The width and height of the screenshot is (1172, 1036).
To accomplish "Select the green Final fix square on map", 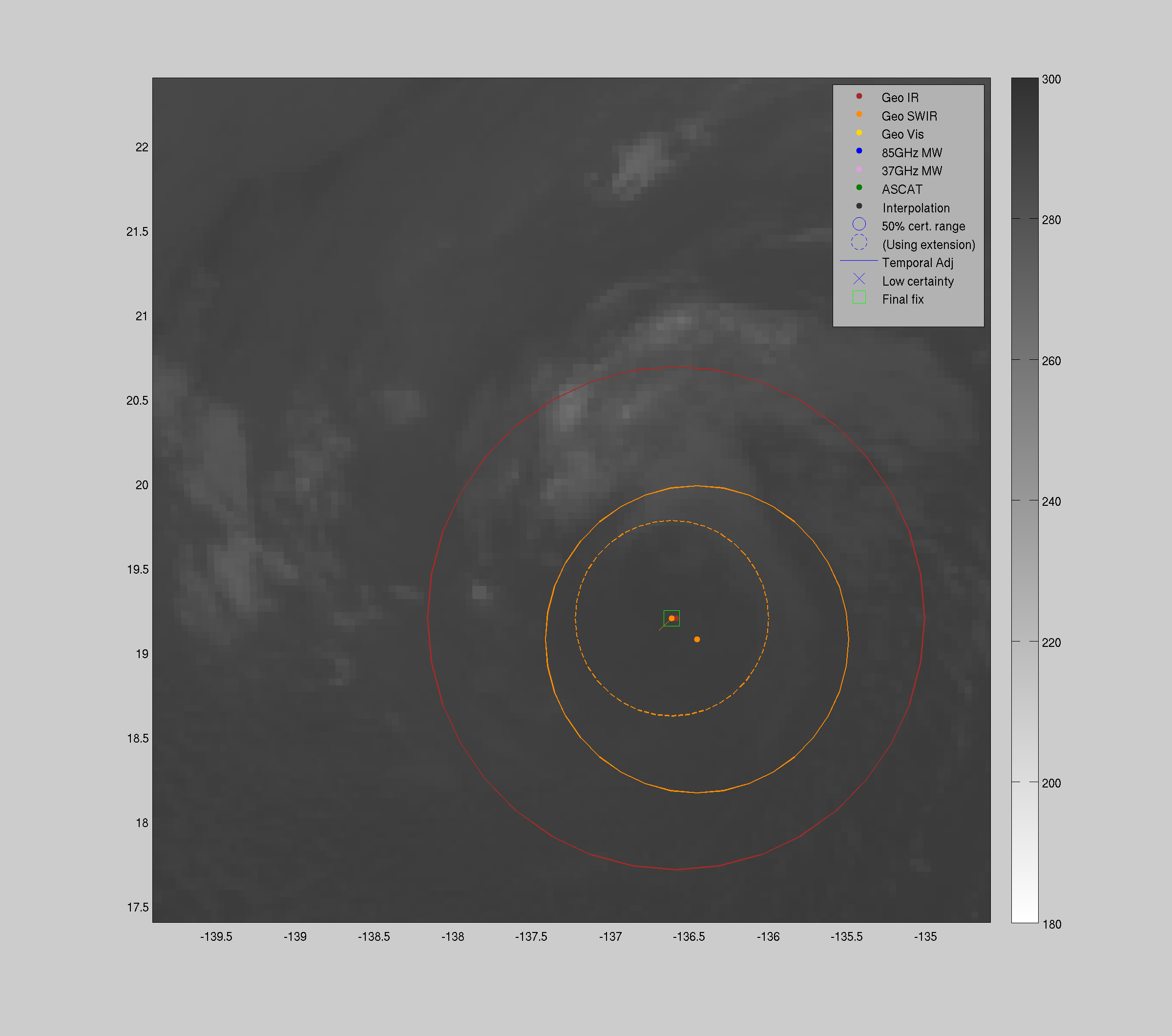I will coord(671,618).
